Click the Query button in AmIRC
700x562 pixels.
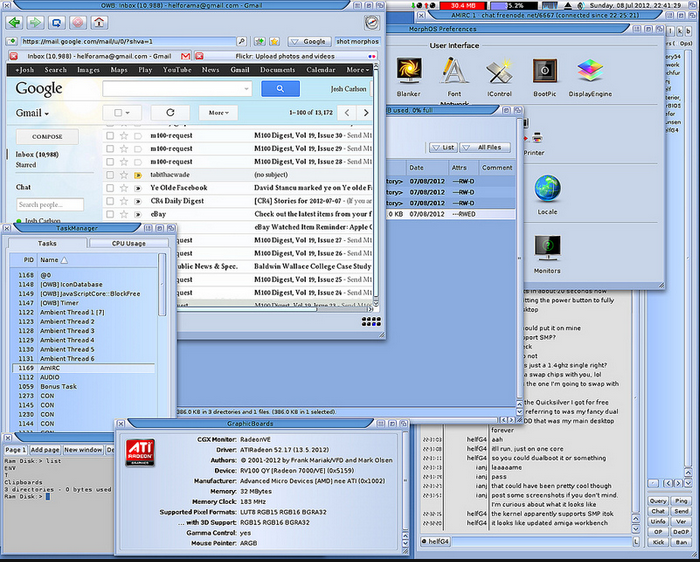pos(658,501)
